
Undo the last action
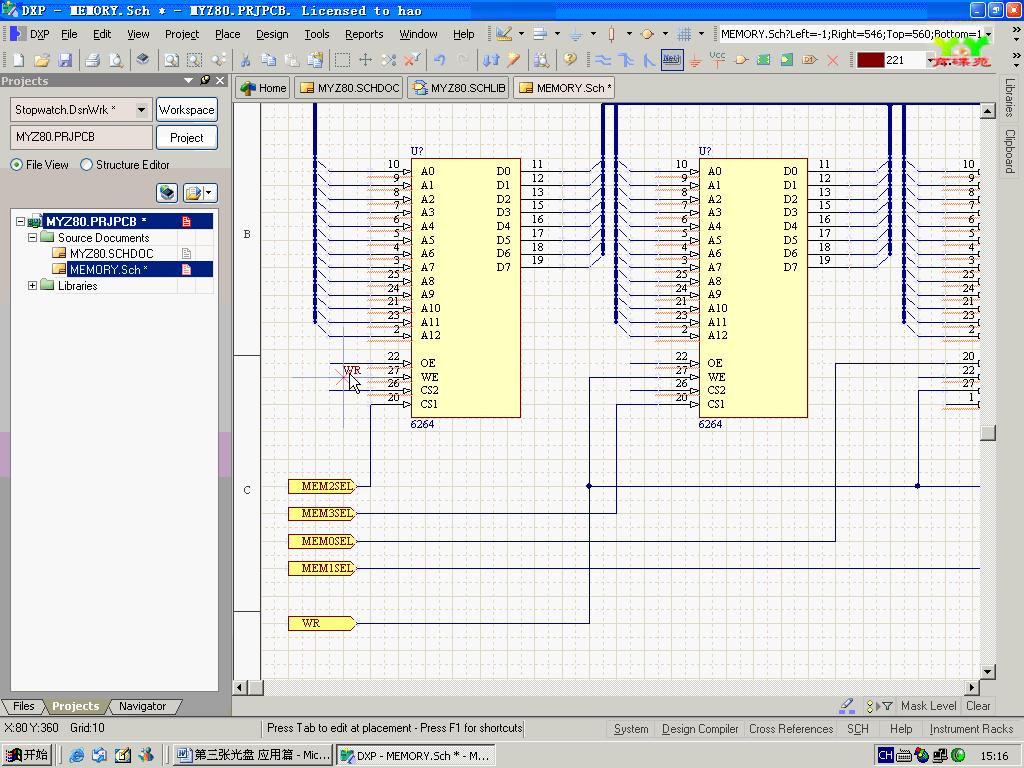tap(440, 60)
